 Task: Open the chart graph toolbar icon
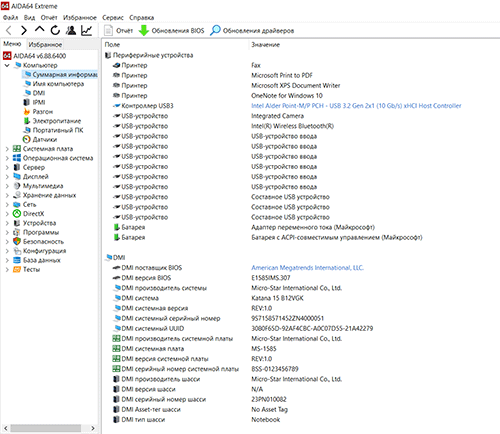pyautogui.click(x=87, y=30)
